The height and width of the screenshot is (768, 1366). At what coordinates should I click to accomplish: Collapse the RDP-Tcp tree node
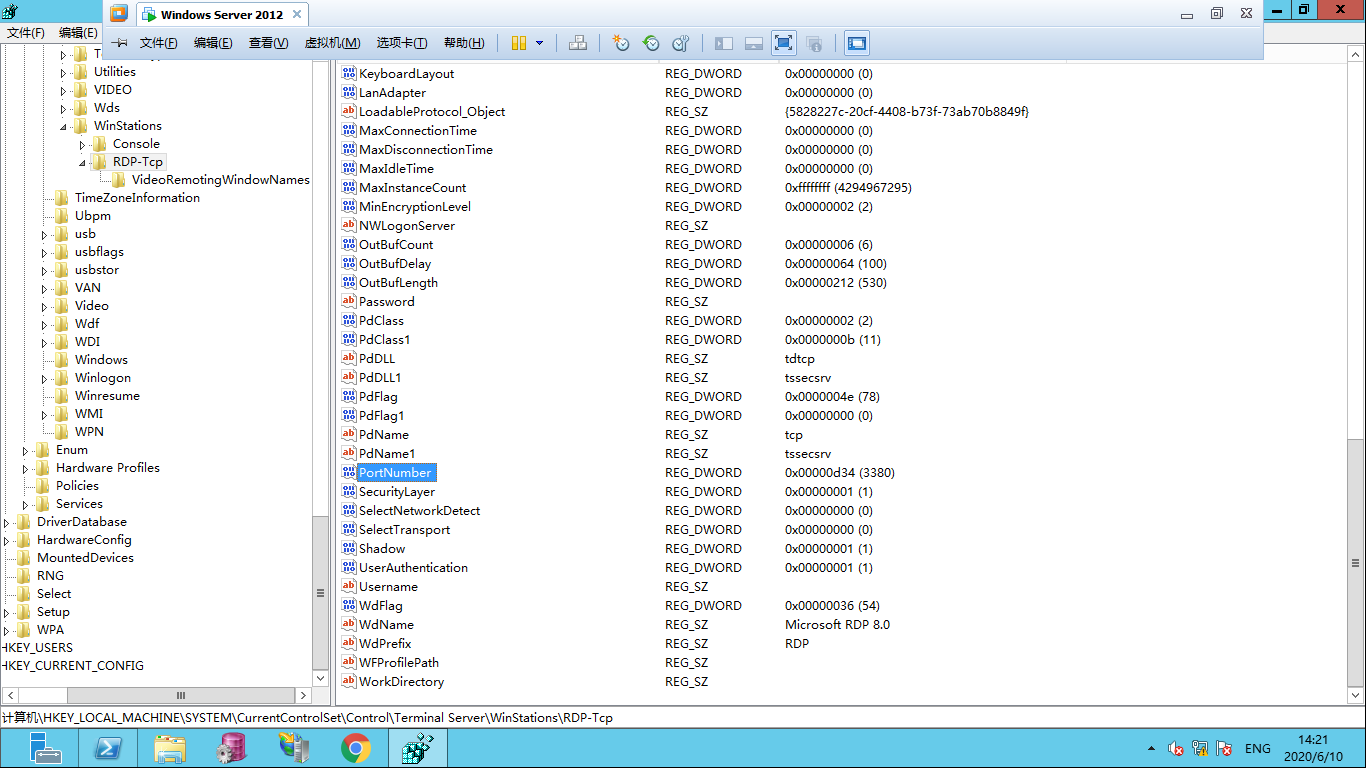pos(83,162)
